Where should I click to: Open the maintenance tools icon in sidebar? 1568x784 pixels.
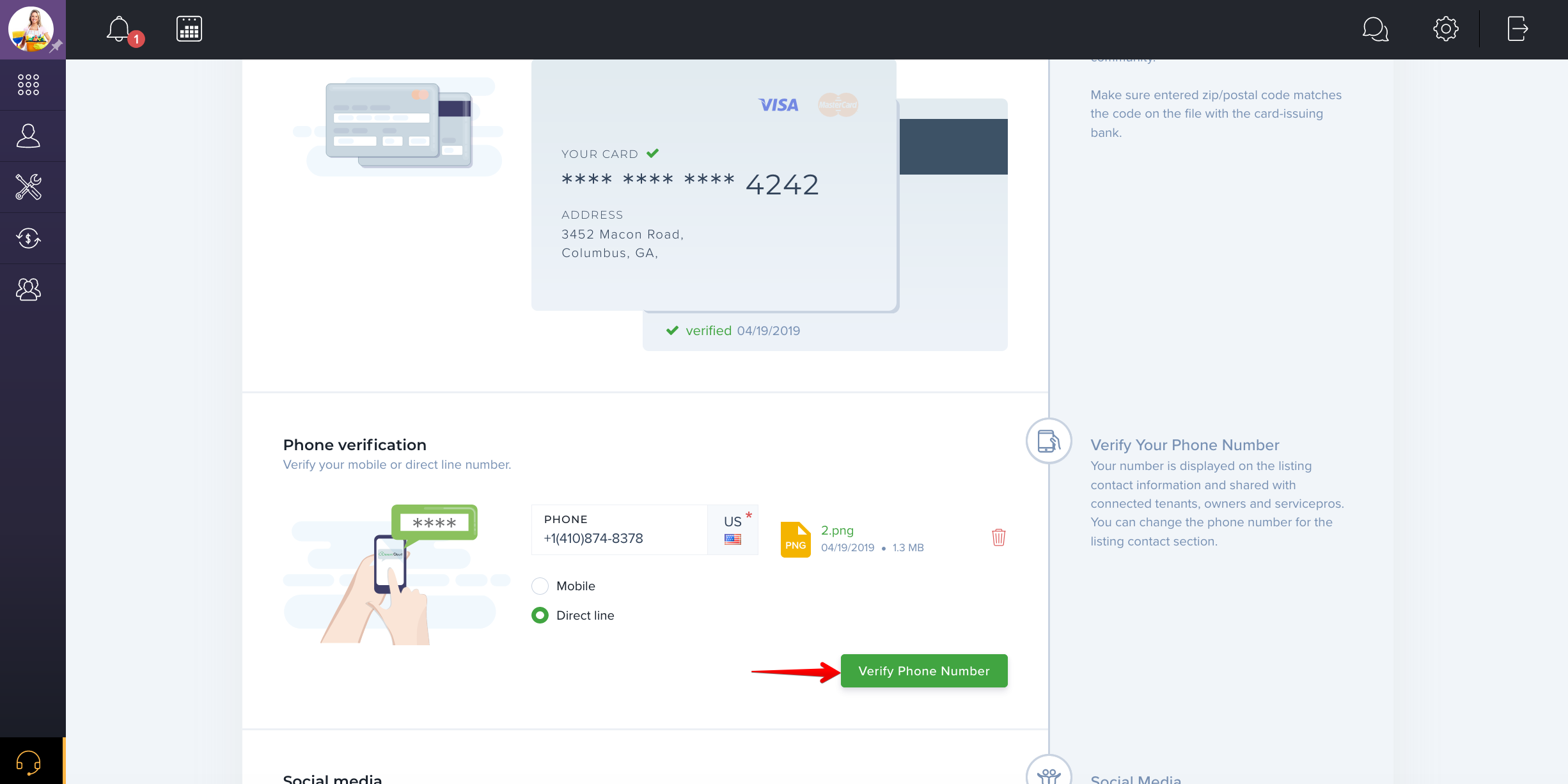[x=28, y=187]
